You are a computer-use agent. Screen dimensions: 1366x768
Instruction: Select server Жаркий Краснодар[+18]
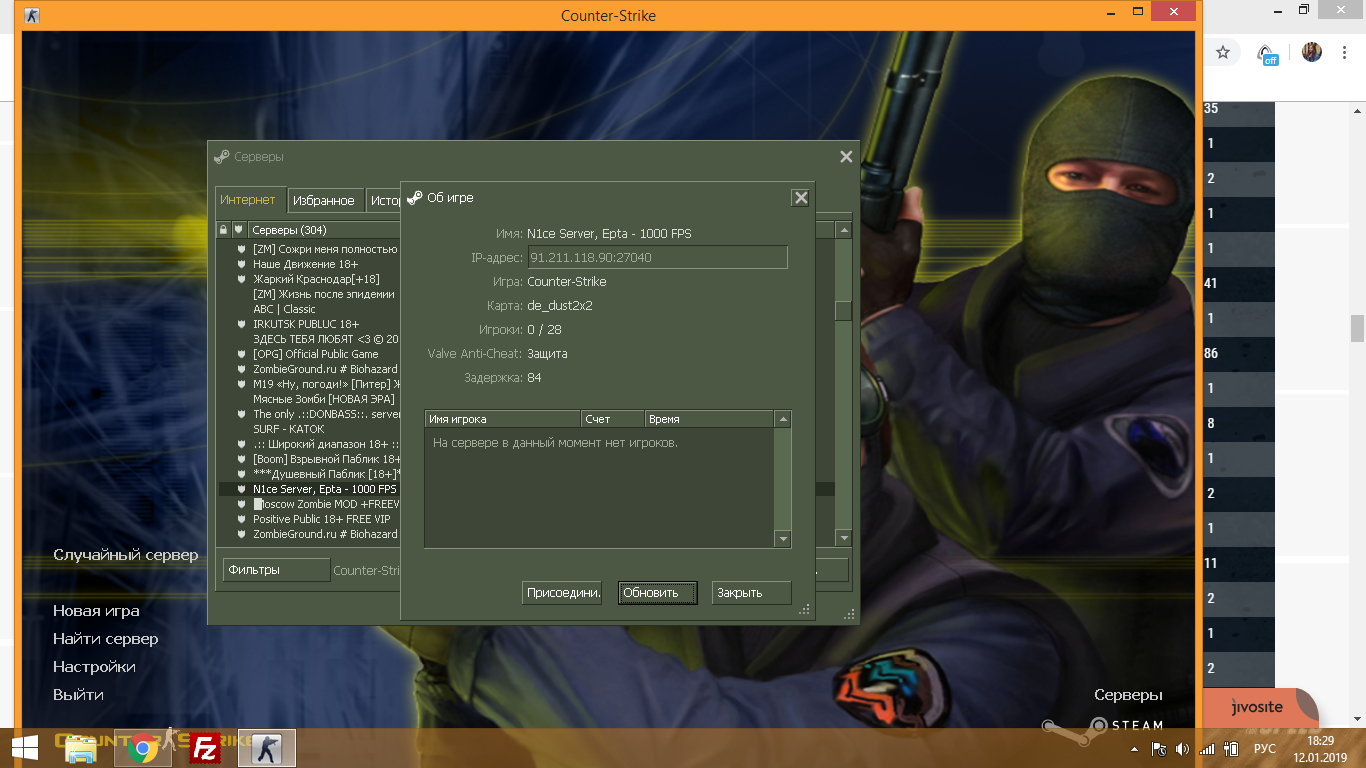pos(316,279)
